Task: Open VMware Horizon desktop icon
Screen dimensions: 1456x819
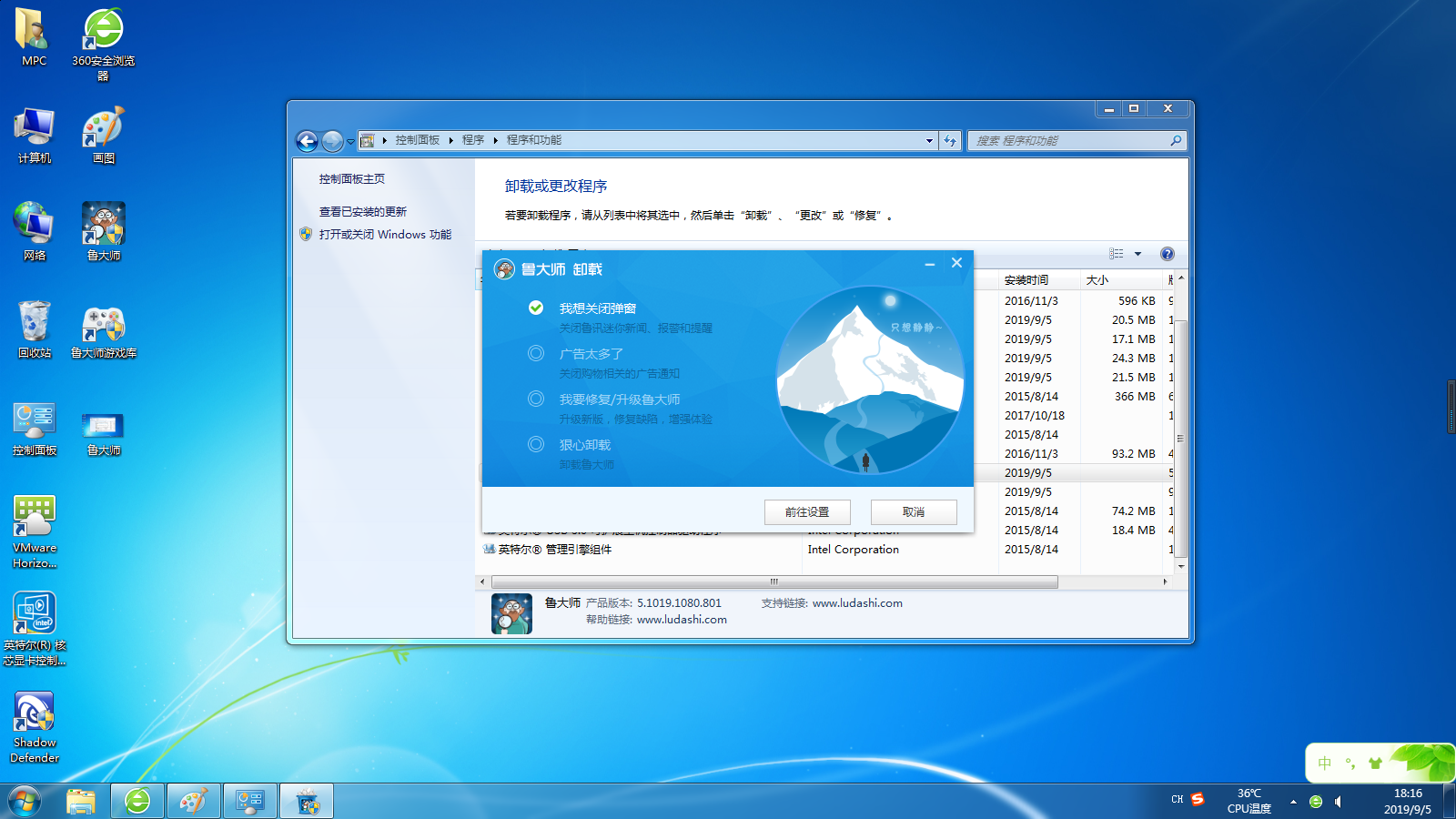Action: pos(34,531)
